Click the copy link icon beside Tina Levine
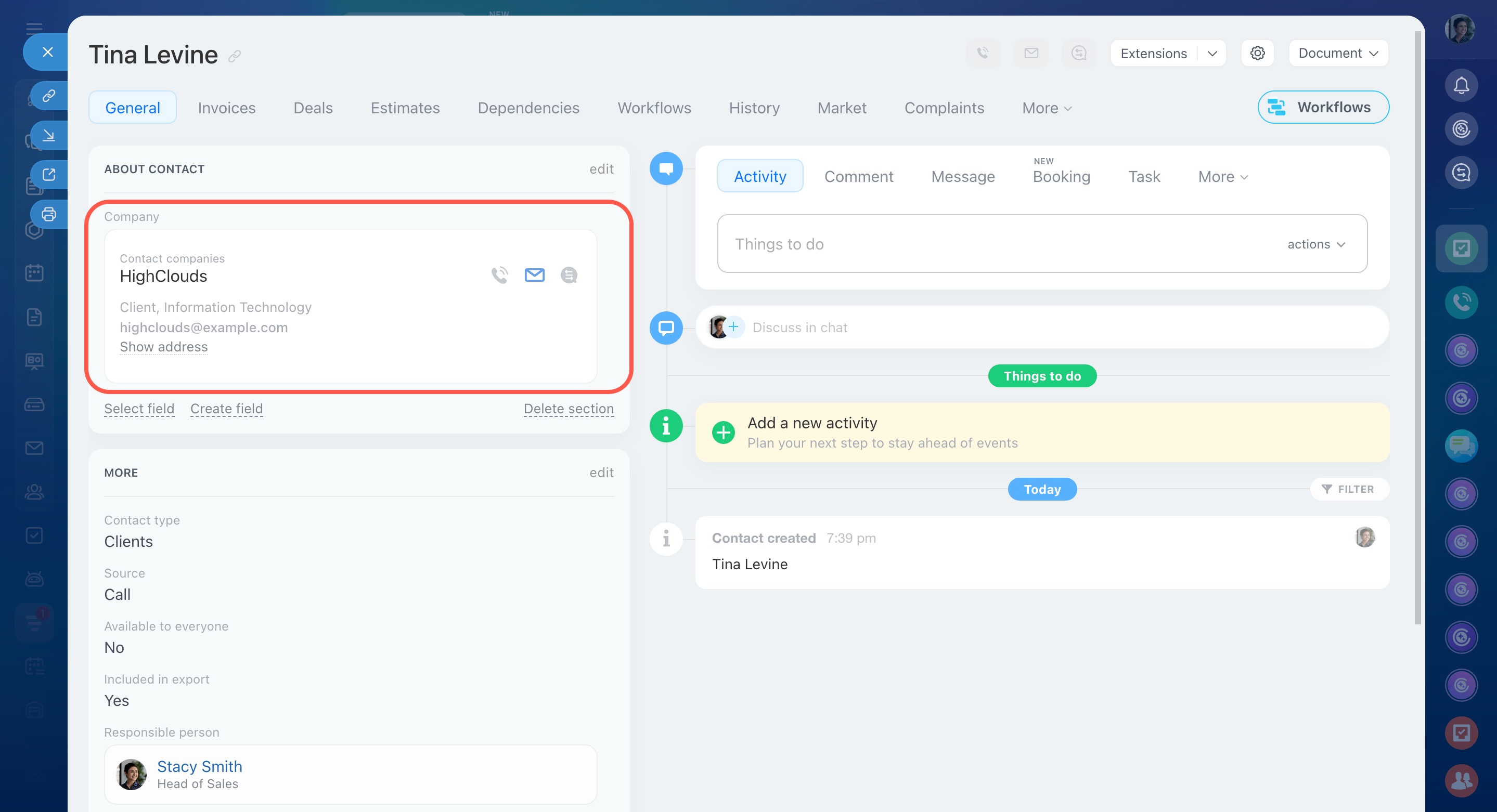1497x812 pixels. tap(234, 56)
